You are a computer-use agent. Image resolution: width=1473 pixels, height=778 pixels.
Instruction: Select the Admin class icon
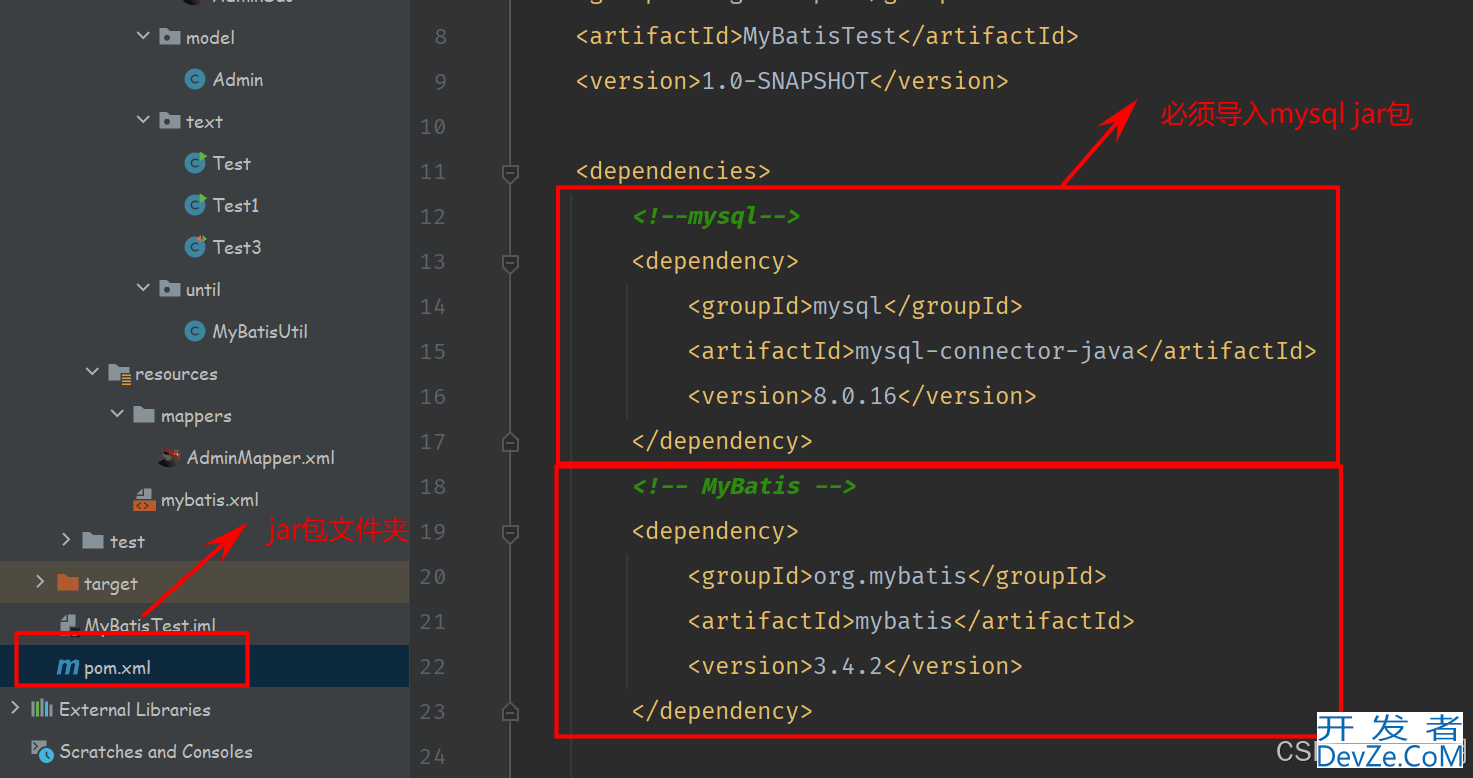196,79
